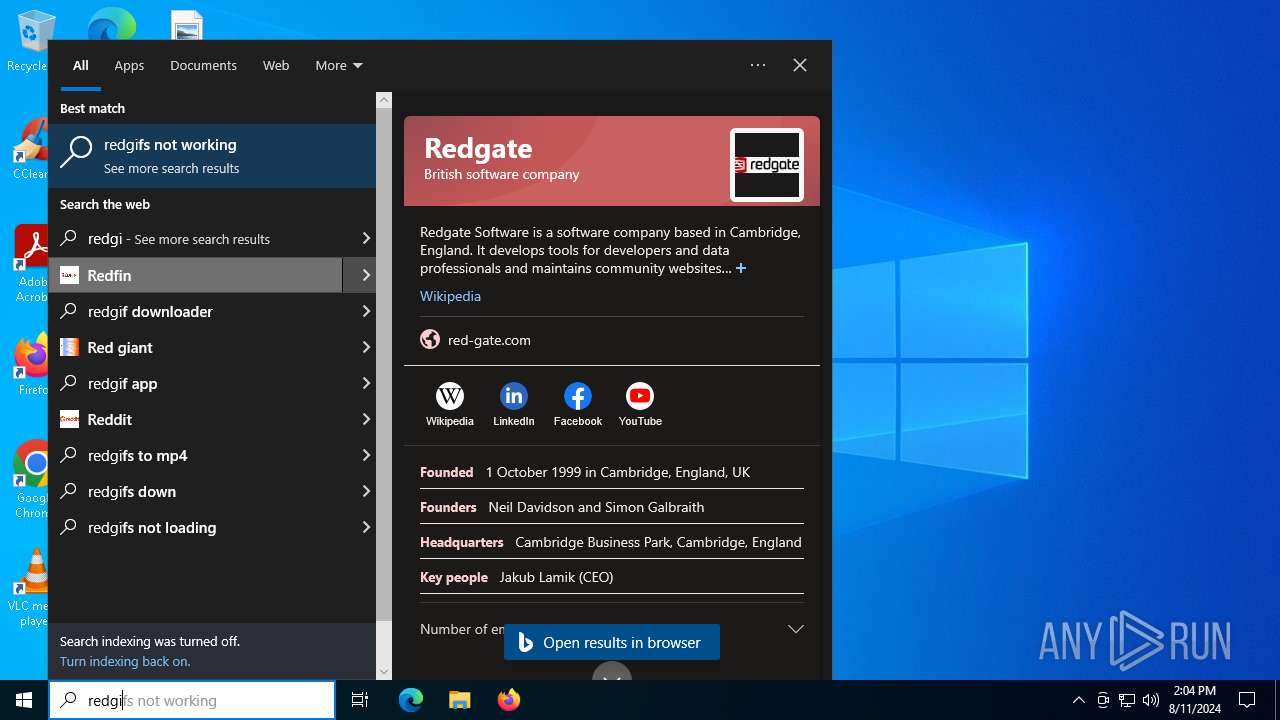
Task: Open File Explorer from the taskbar
Action: 460,700
